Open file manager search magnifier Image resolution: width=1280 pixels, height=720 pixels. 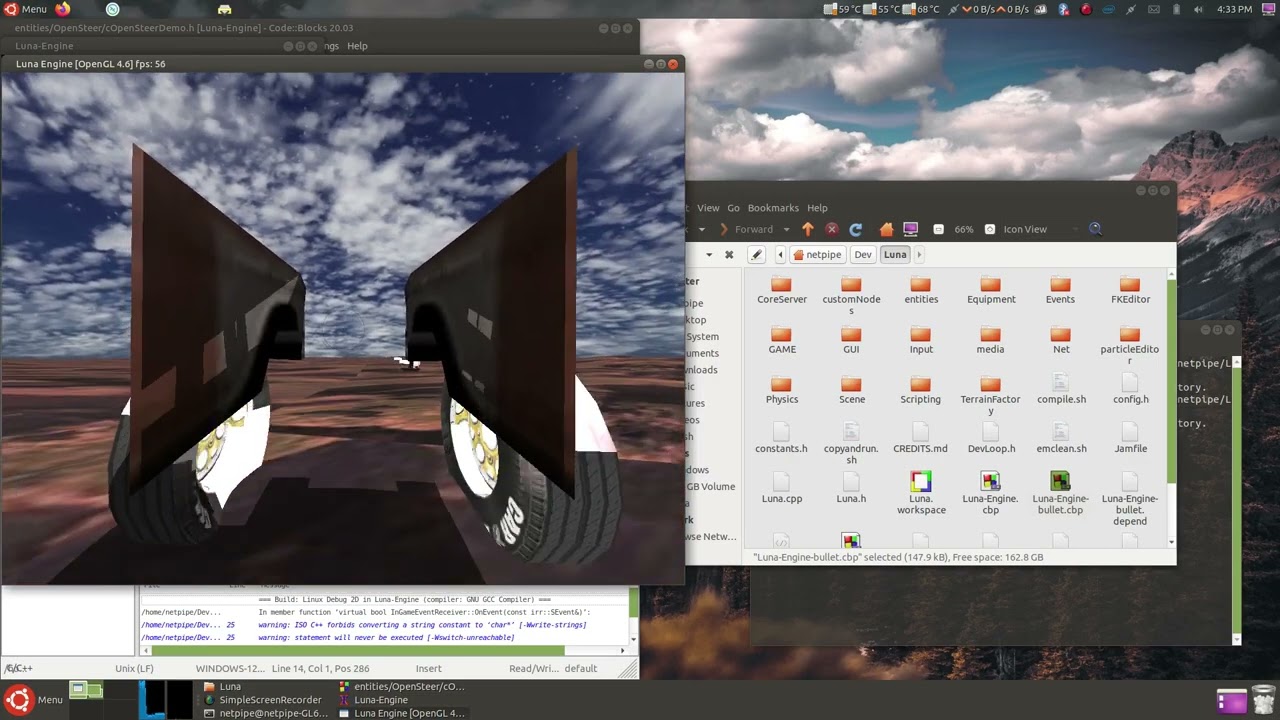pos(1095,229)
